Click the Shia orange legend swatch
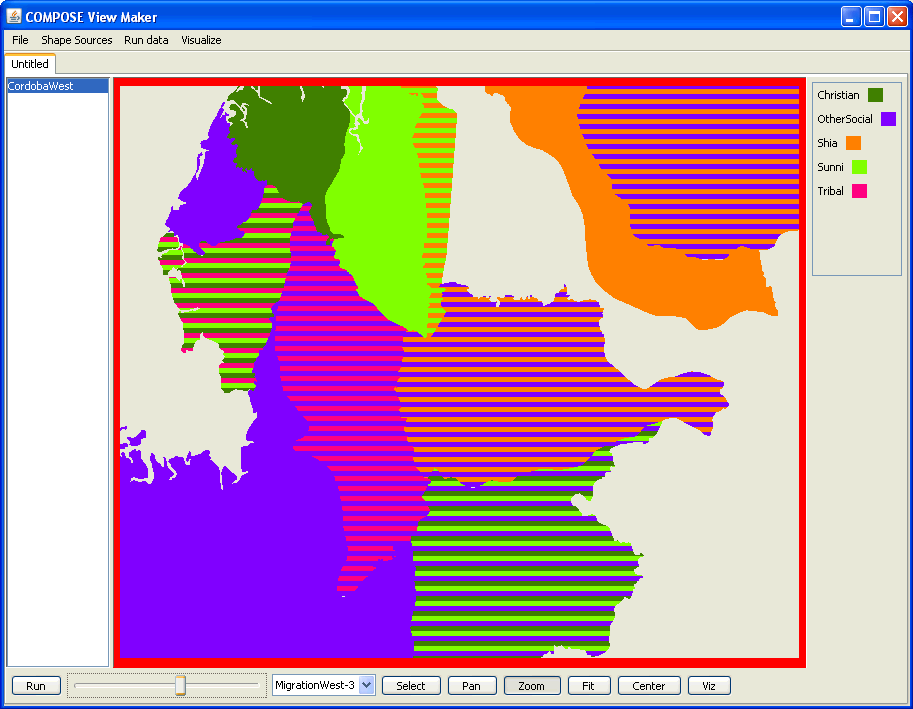 coord(853,143)
